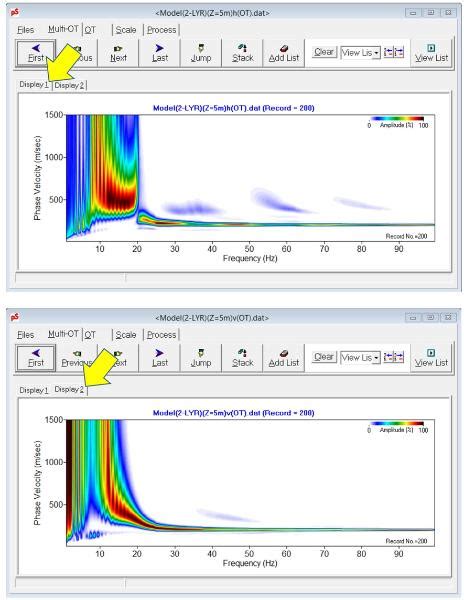Click amplitude color bar in top h(OT) chart
This screenshot has width=464, height=600.
click(x=397, y=119)
